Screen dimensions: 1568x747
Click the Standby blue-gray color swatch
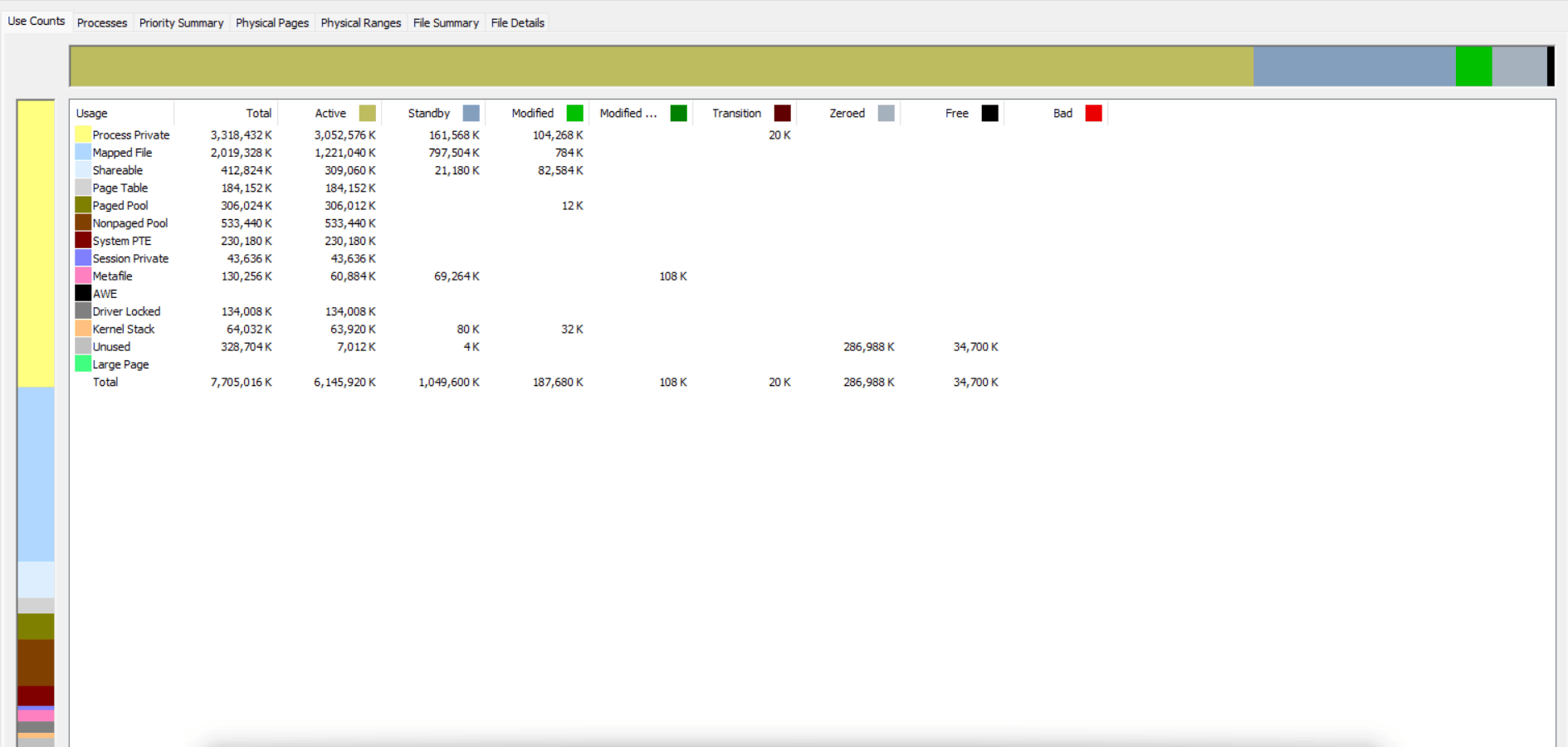(471, 113)
